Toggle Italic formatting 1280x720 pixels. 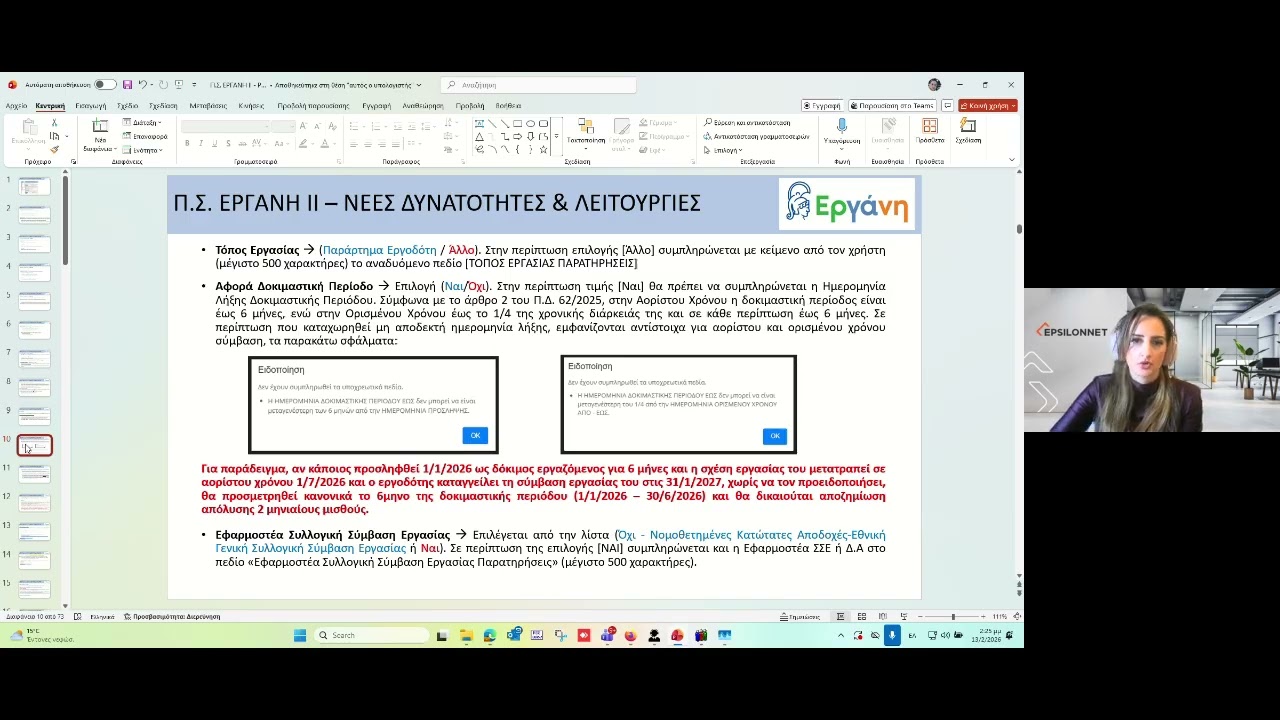(200, 144)
